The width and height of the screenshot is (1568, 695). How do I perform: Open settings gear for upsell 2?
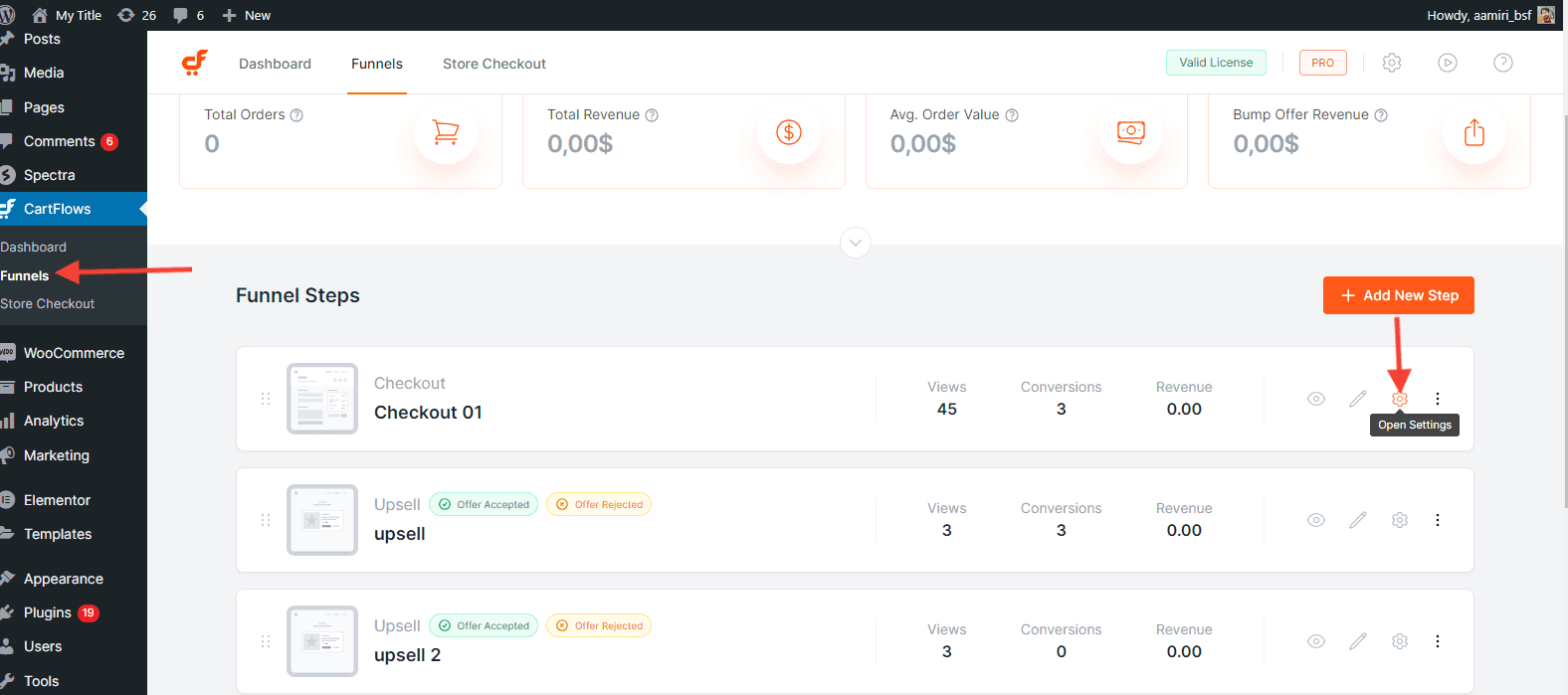point(1399,641)
